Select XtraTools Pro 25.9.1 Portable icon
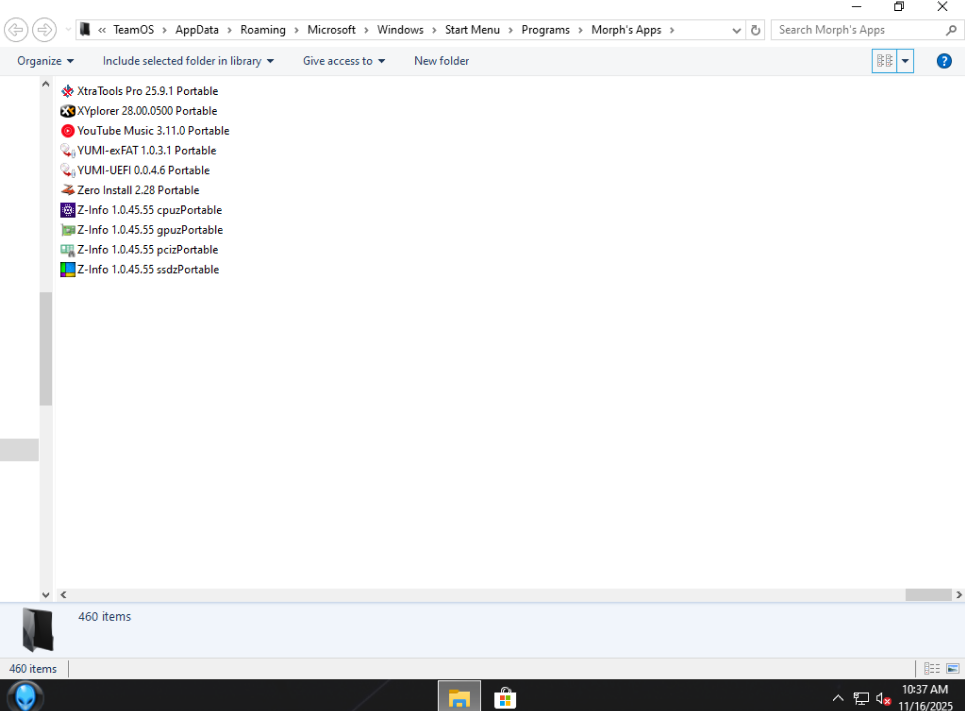965x711 pixels. [68, 91]
